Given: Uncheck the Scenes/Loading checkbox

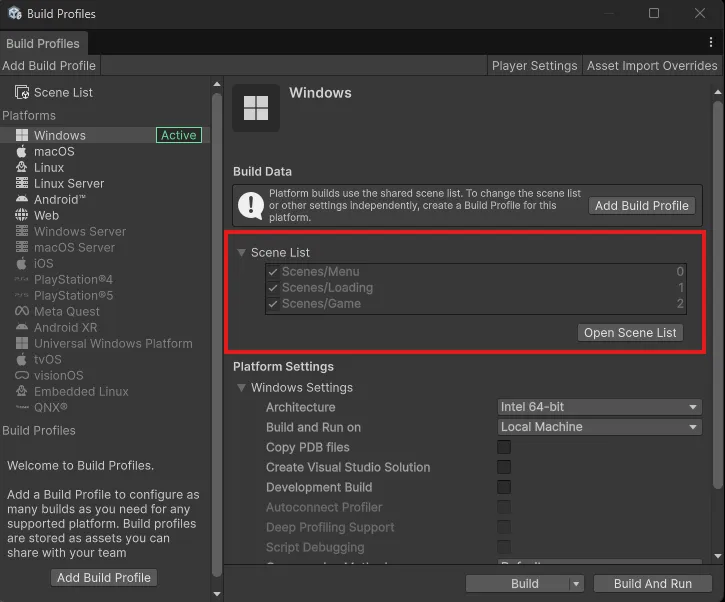Looking at the screenshot, I should click(273, 288).
